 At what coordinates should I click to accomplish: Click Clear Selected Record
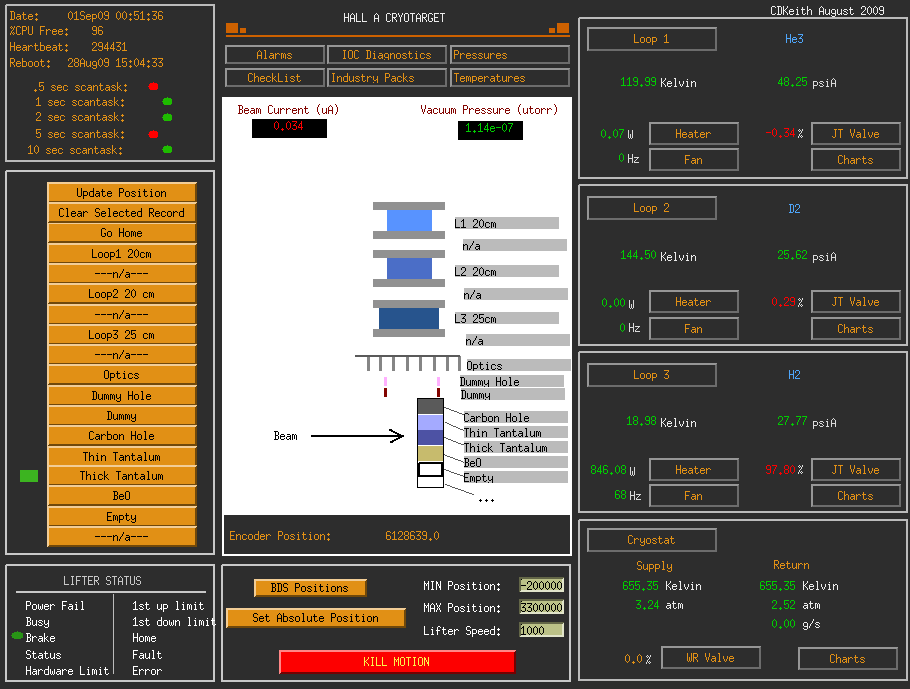point(122,212)
